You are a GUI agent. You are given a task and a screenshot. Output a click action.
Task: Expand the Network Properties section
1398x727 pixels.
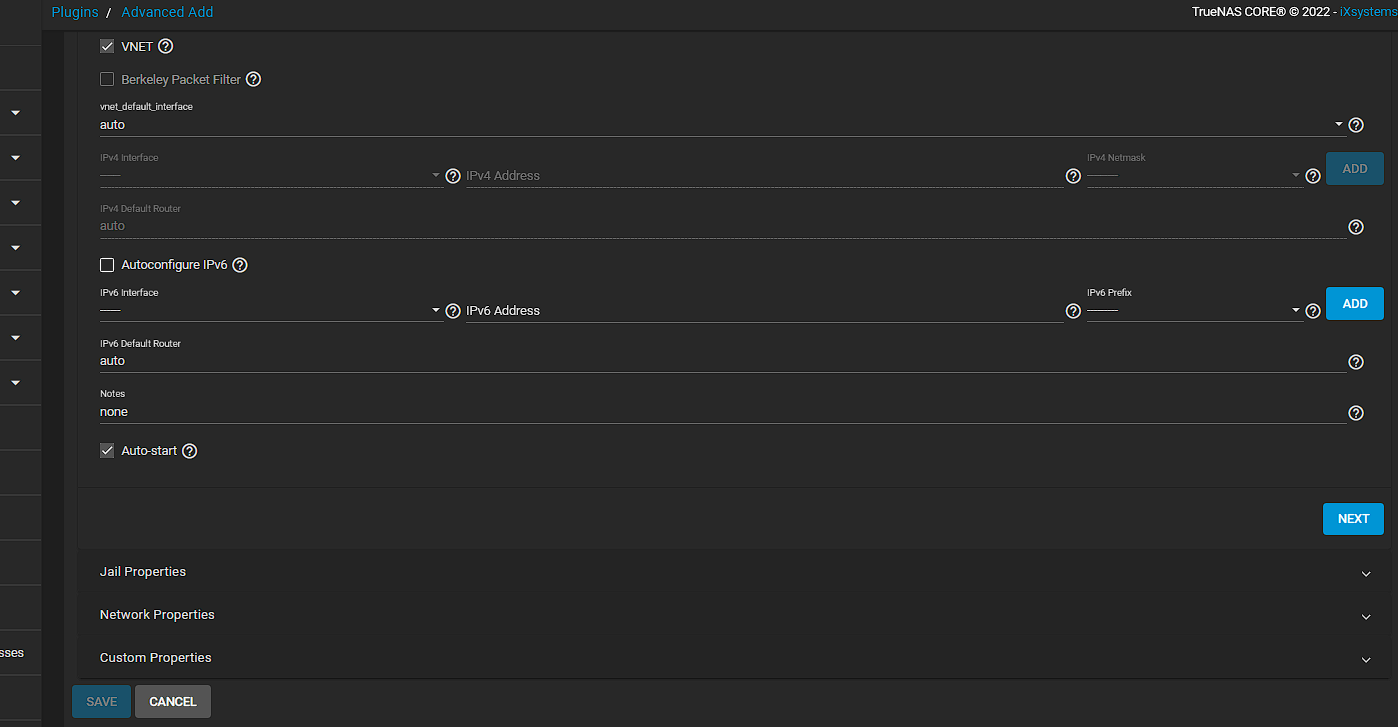[732, 615]
